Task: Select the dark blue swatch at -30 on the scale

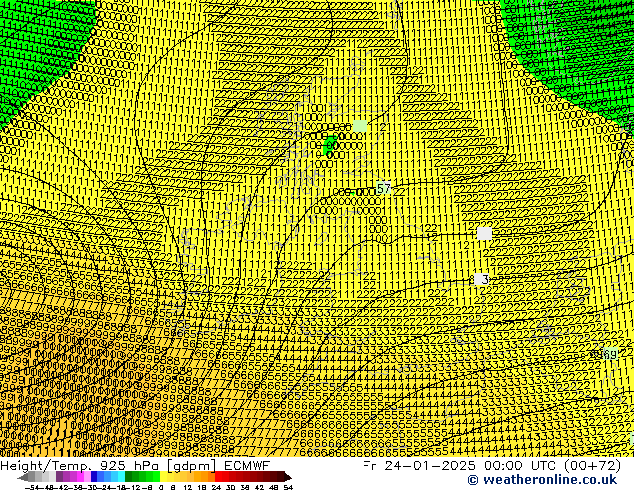Action: 94,477
